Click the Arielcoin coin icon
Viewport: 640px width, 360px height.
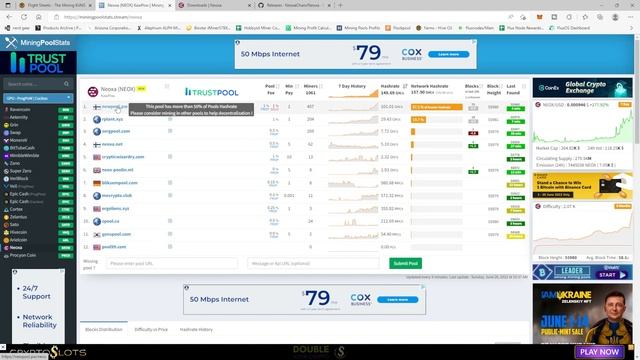[6, 240]
